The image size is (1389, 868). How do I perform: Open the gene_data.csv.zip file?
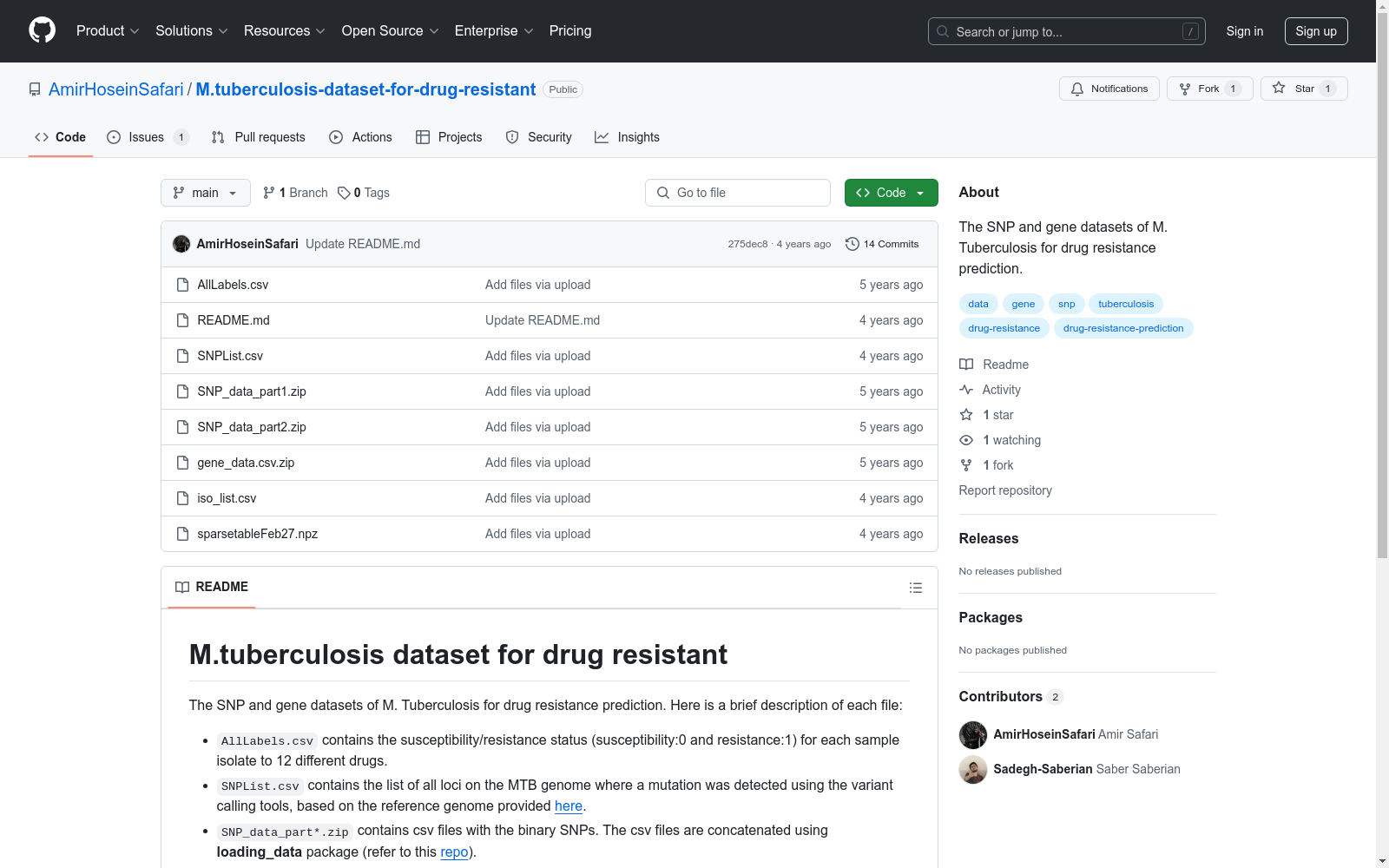click(246, 463)
